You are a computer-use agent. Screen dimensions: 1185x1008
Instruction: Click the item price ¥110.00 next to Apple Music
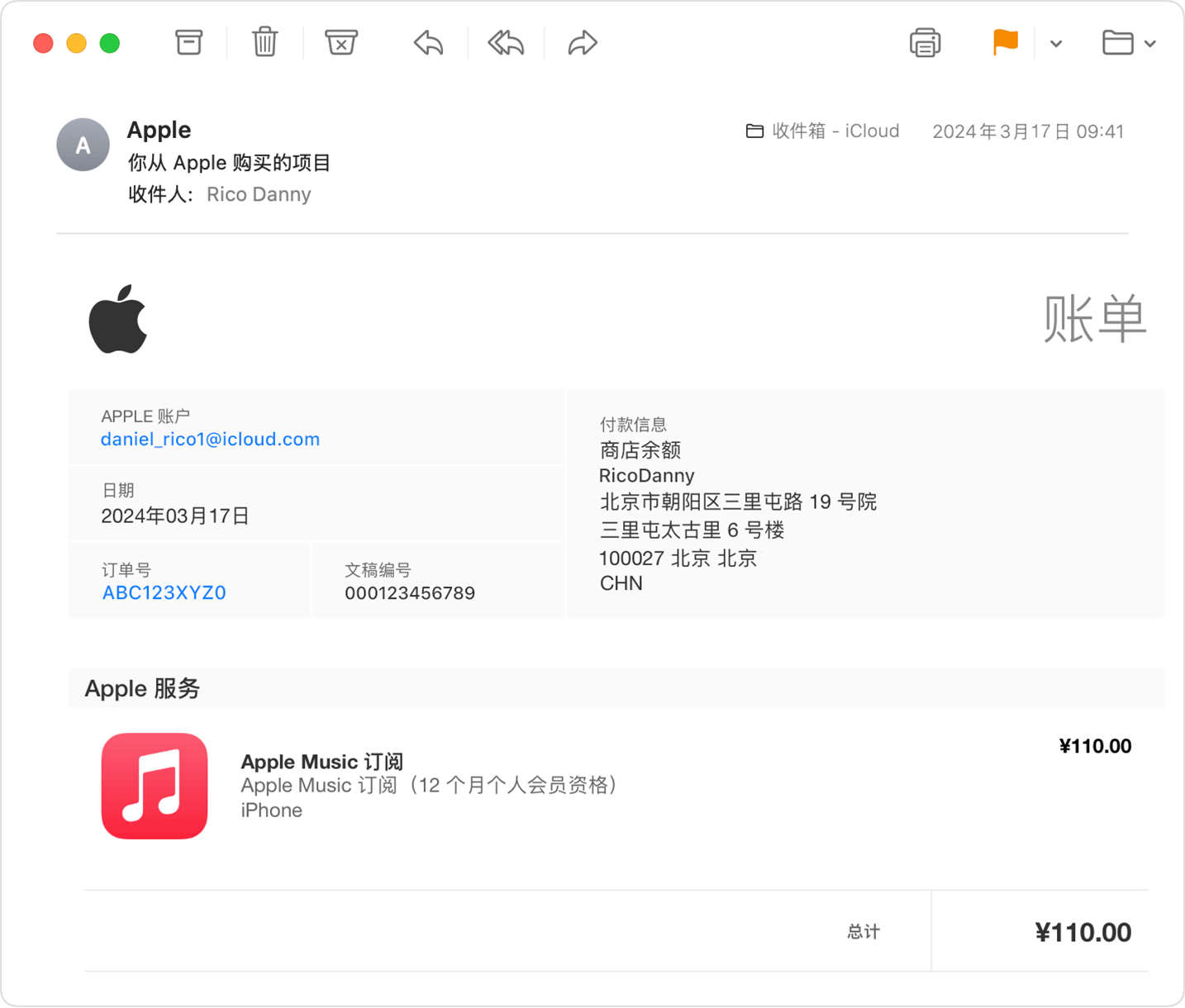pos(1095,746)
